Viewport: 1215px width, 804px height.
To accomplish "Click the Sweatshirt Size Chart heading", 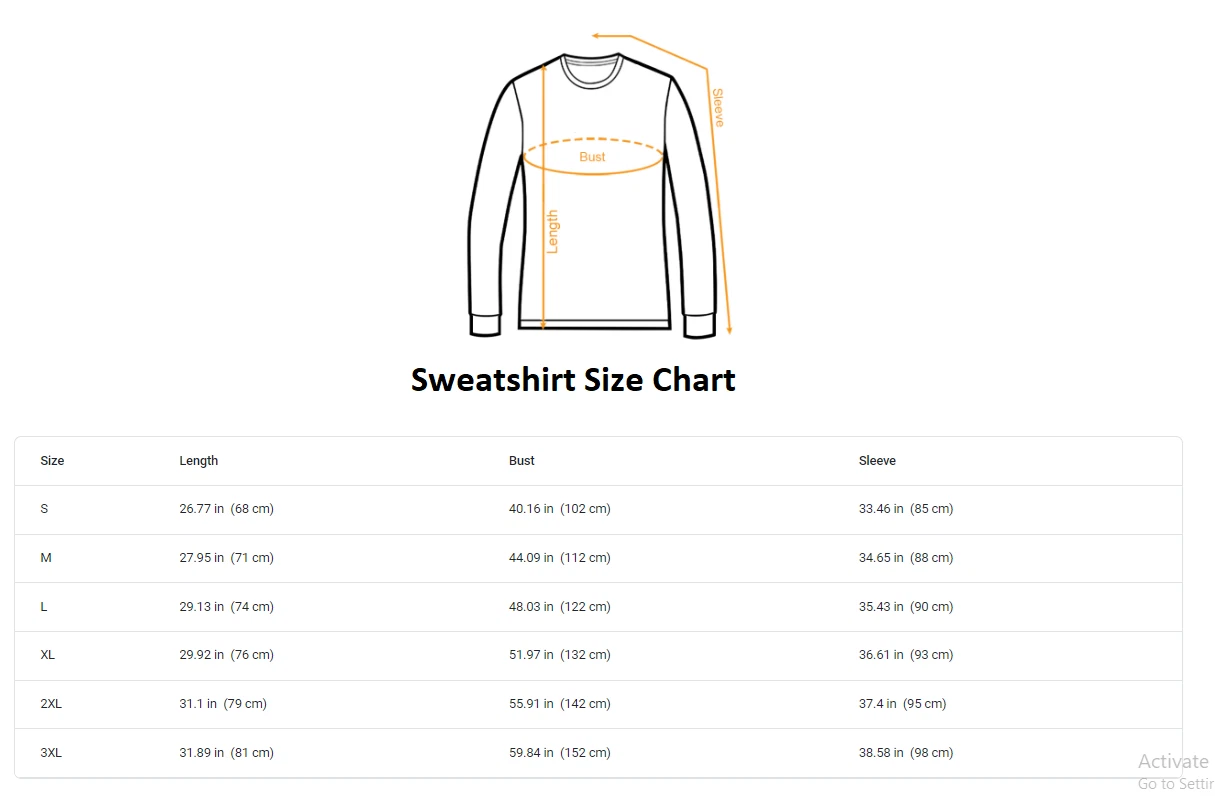I will pos(573,380).
